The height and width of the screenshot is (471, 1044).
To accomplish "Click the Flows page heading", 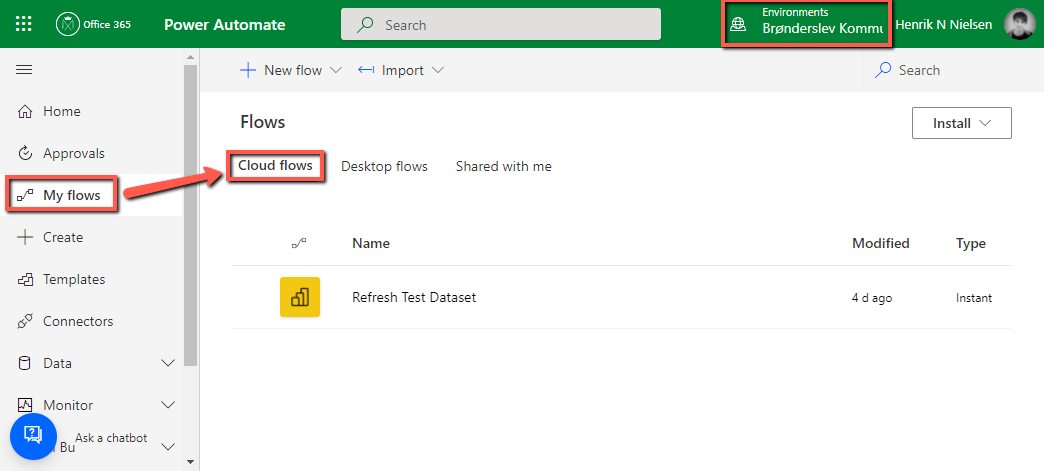I will pos(262,123).
